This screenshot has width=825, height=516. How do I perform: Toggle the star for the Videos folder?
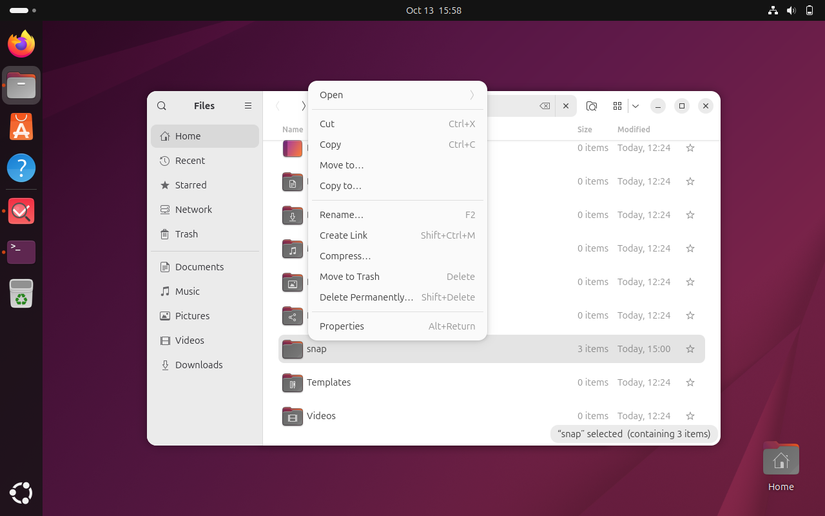(690, 416)
